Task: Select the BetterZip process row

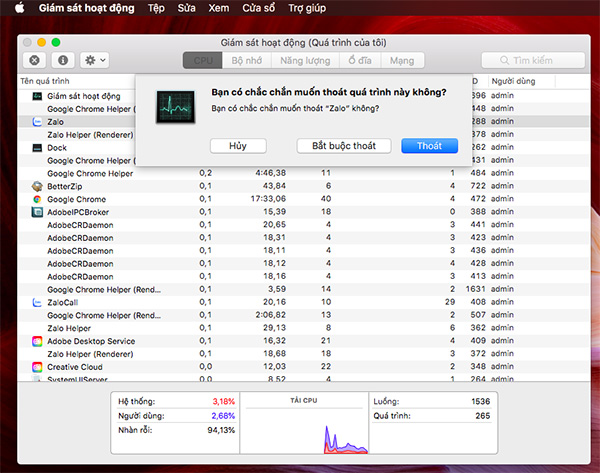Action: pos(305,186)
